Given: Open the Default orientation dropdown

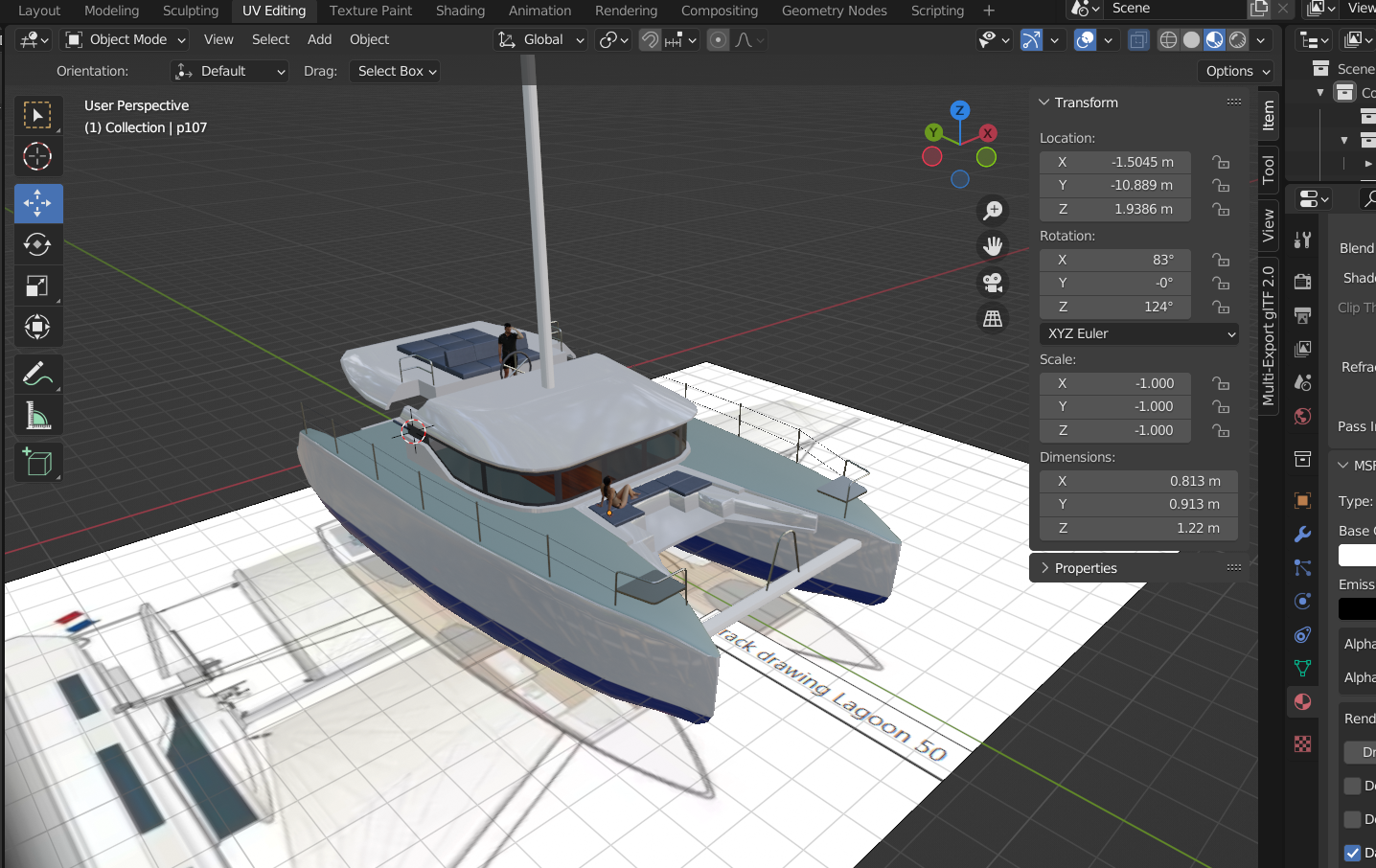Looking at the screenshot, I should pos(229,72).
